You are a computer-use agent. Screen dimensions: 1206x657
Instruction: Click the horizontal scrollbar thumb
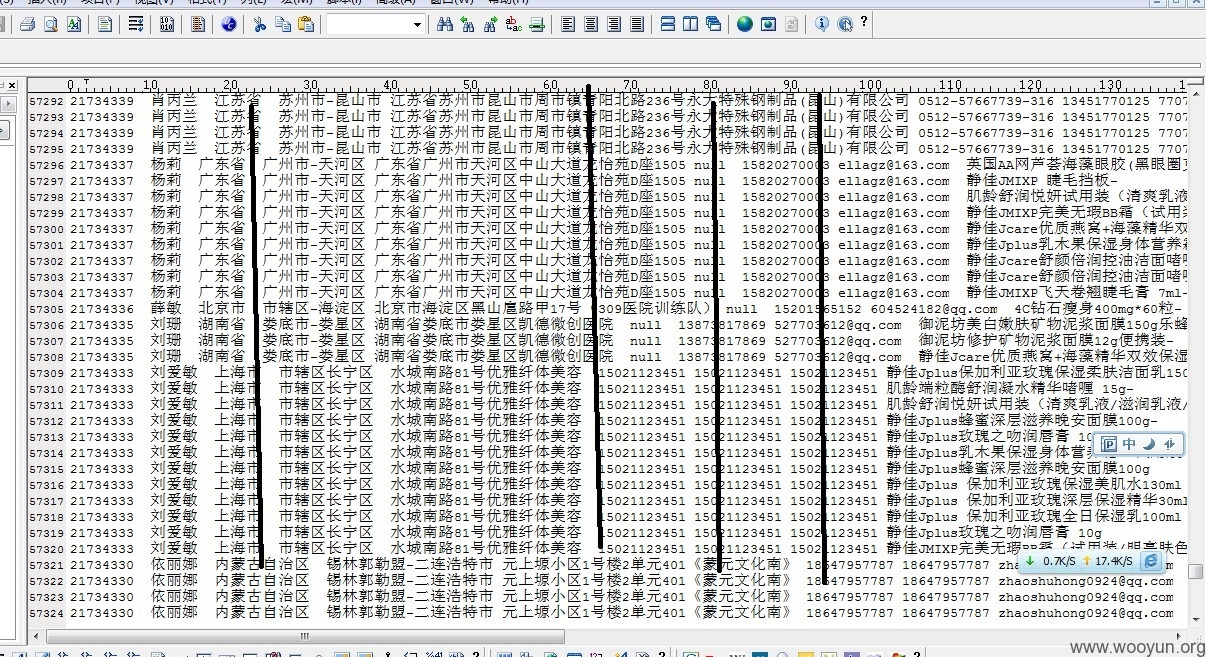305,637
